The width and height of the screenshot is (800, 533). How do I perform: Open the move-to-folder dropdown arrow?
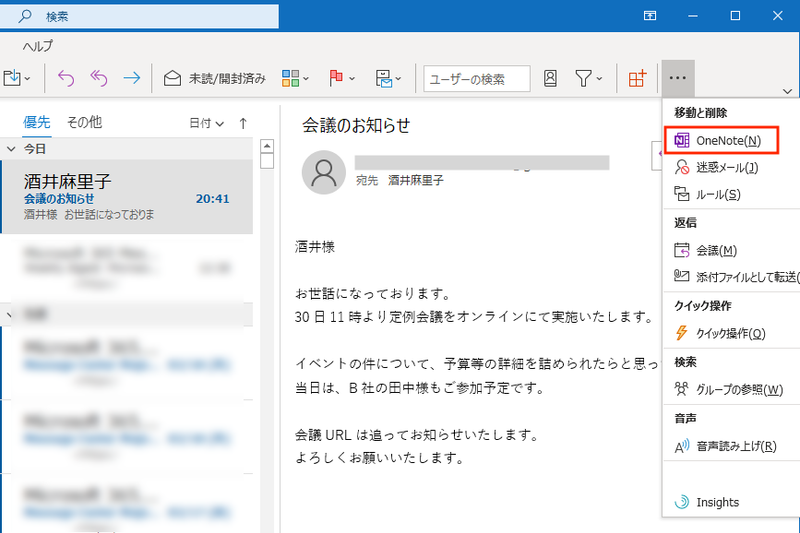pos(27,79)
